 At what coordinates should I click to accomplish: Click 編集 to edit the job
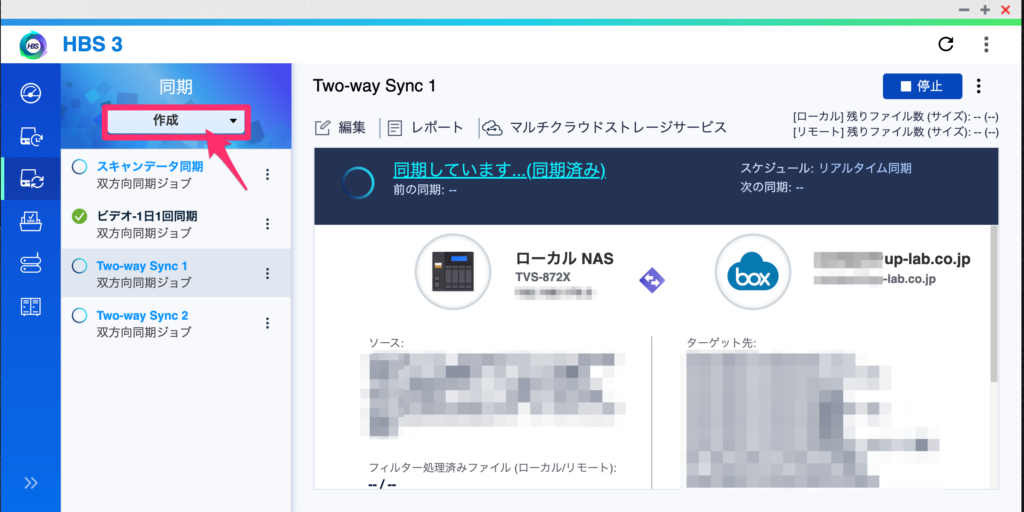(x=340, y=128)
